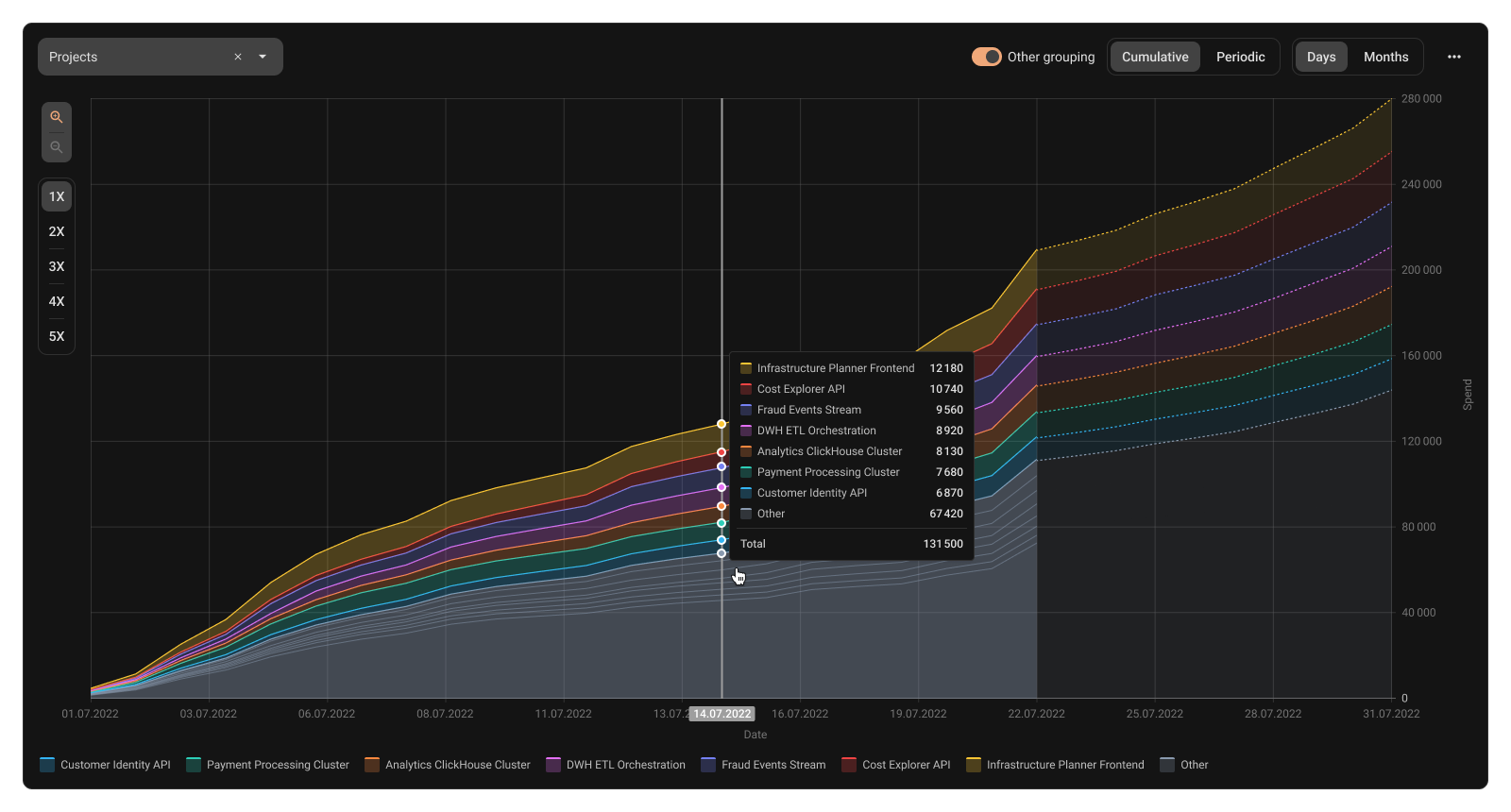The width and height of the screenshot is (1511, 812).
Task: Click the yellow data point on 14.07.2022
Action: pos(722,424)
